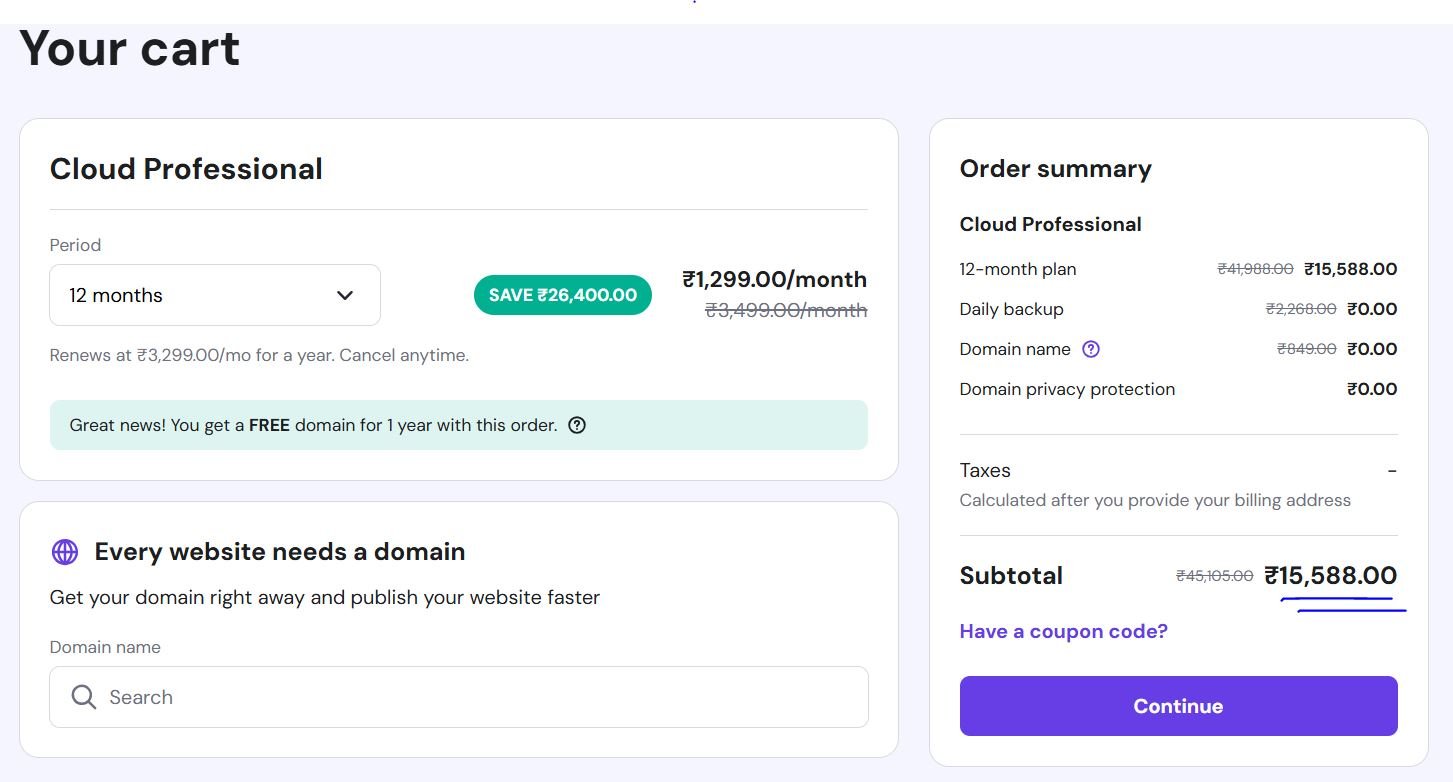The height and width of the screenshot is (782, 1453).
Task: Click the Domain privacy protection line item
Action: click(x=1067, y=389)
